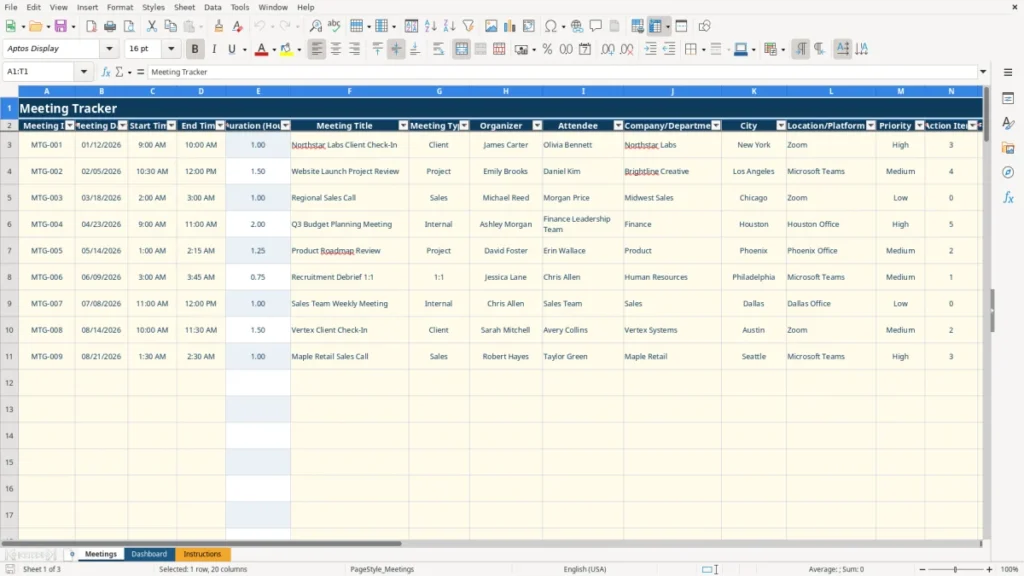Viewport: 1024px width, 576px height.
Task: Click the Copy icon
Action: (170, 26)
